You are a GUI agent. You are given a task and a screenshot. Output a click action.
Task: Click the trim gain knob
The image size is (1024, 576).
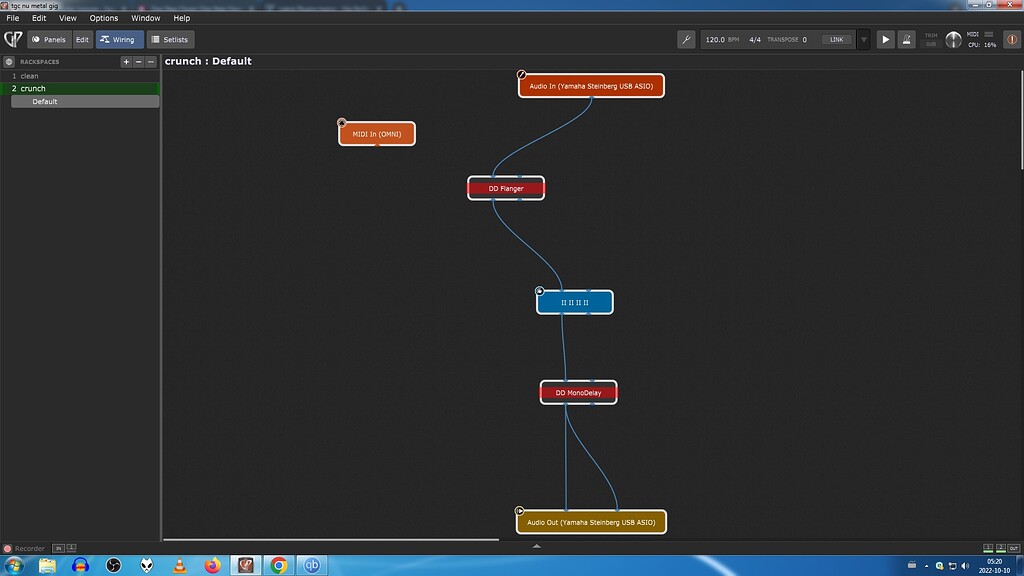pyautogui.click(x=953, y=40)
